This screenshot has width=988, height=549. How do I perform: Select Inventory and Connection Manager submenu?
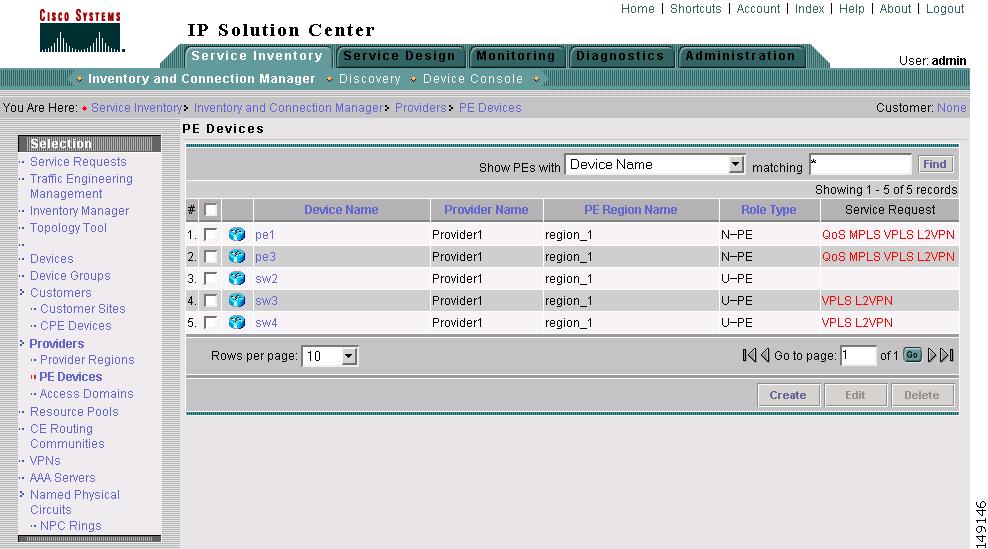pyautogui.click(x=202, y=79)
